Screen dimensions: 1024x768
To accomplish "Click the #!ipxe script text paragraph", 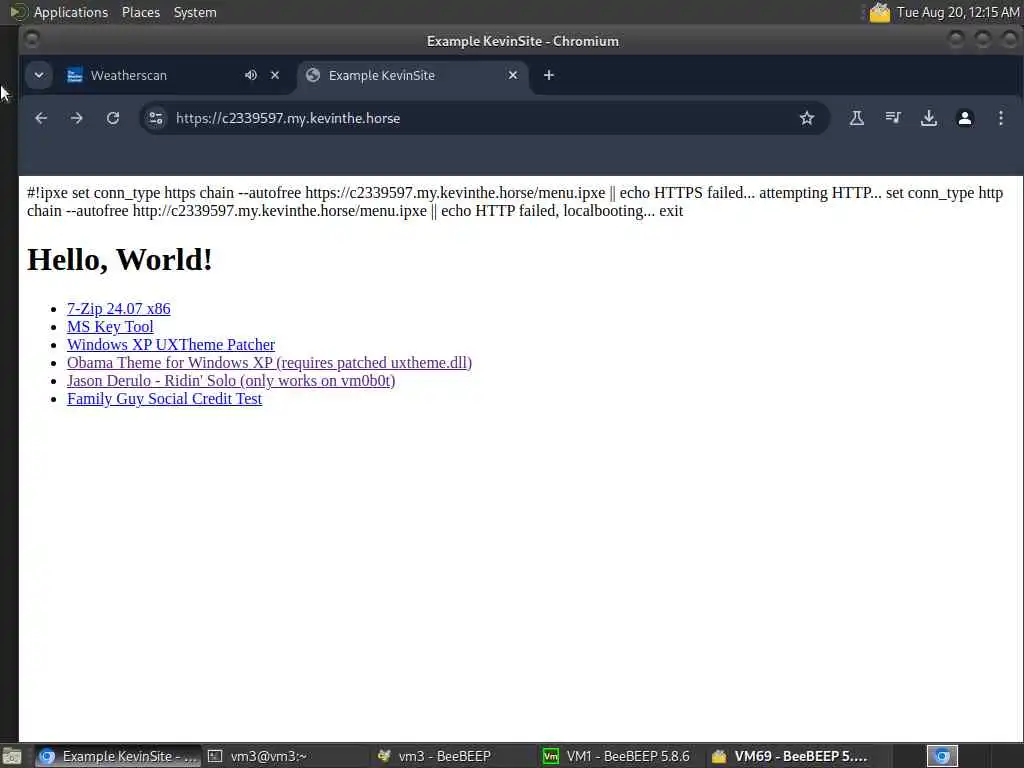I will 515,202.
